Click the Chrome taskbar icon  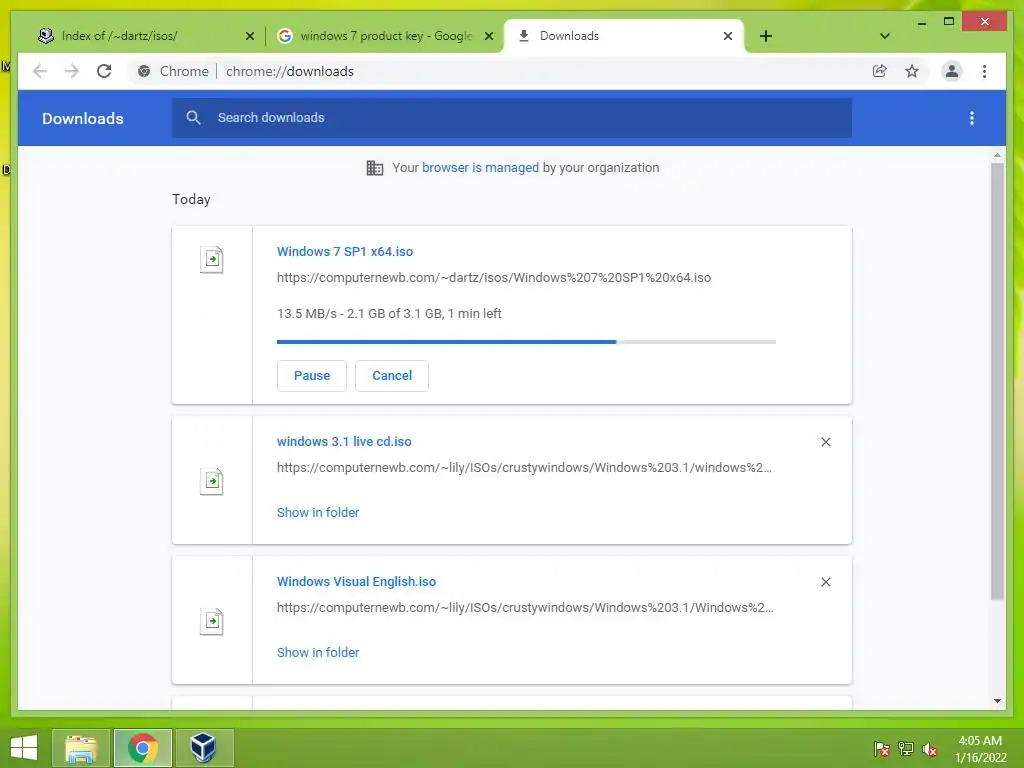pos(143,748)
